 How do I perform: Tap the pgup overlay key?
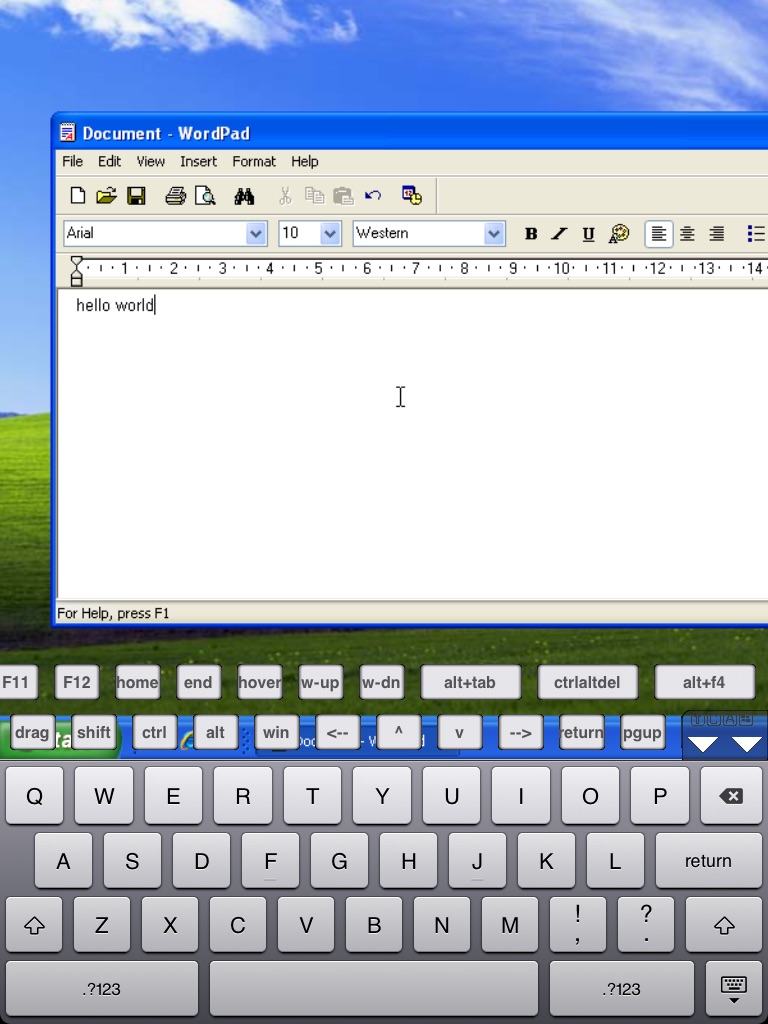(x=643, y=732)
